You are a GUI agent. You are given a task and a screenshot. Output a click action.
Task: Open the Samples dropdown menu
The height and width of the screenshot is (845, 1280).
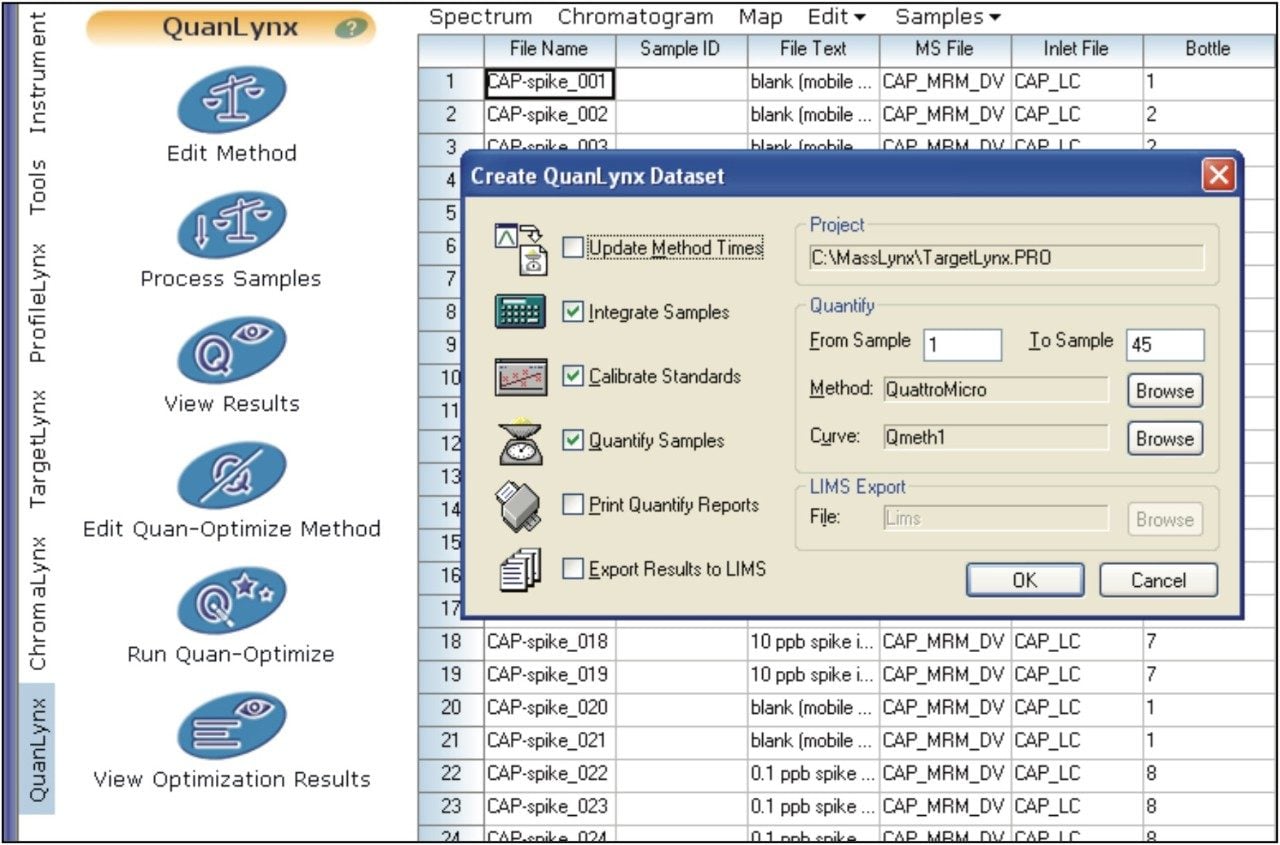948,17
